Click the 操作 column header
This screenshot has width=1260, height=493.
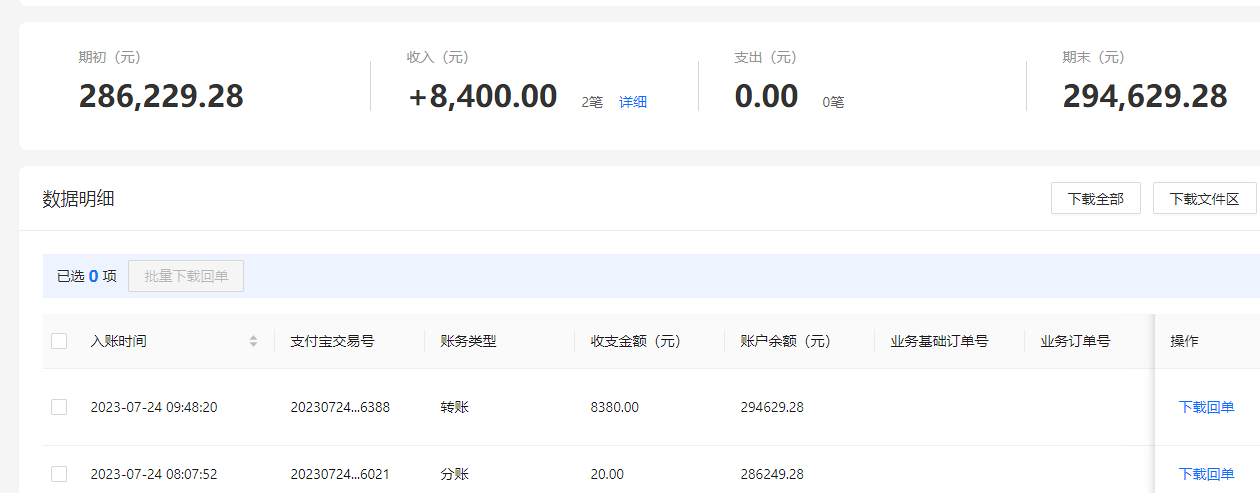pos(1185,341)
